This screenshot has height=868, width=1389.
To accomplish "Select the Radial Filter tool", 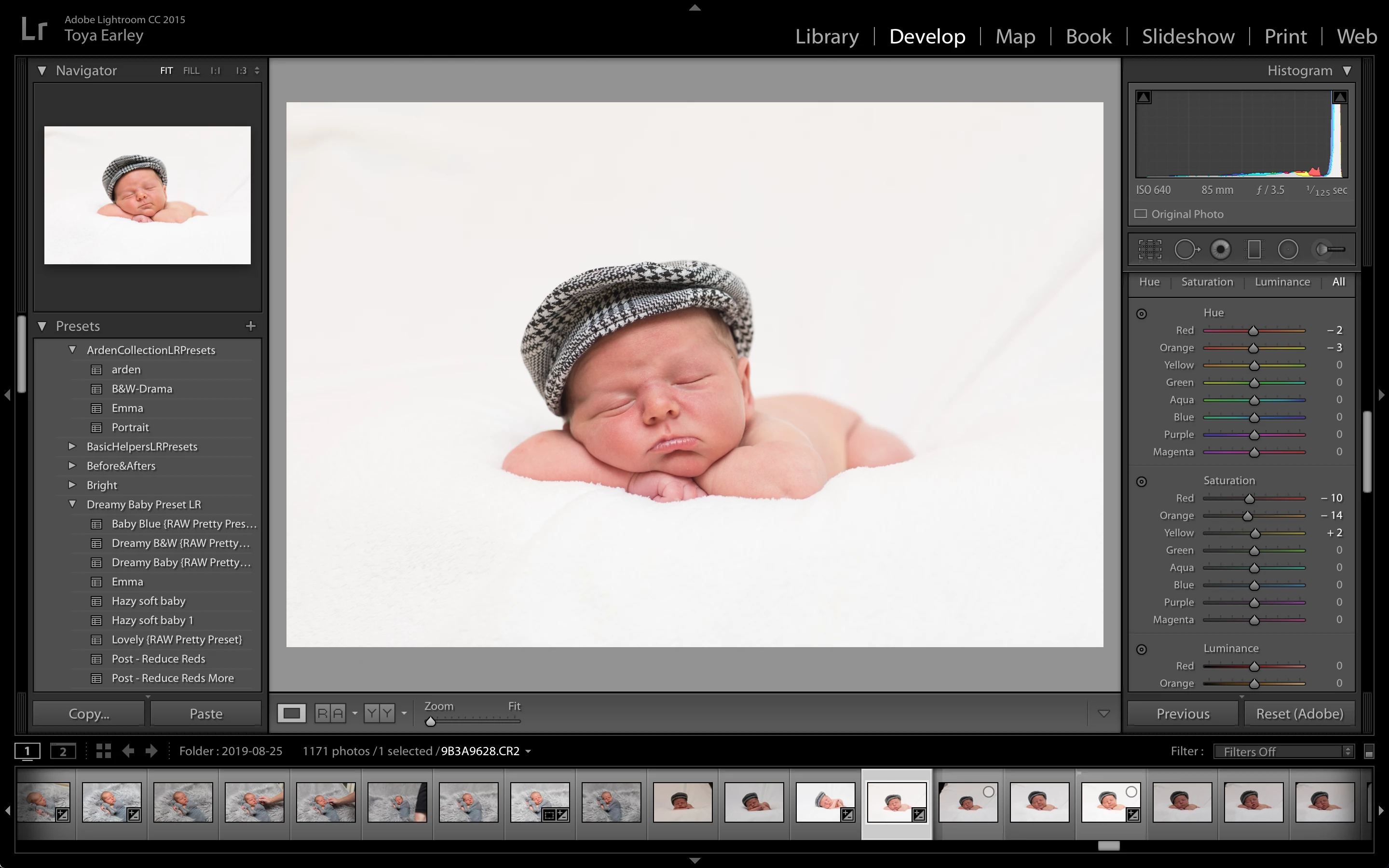I will coord(1288,249).
